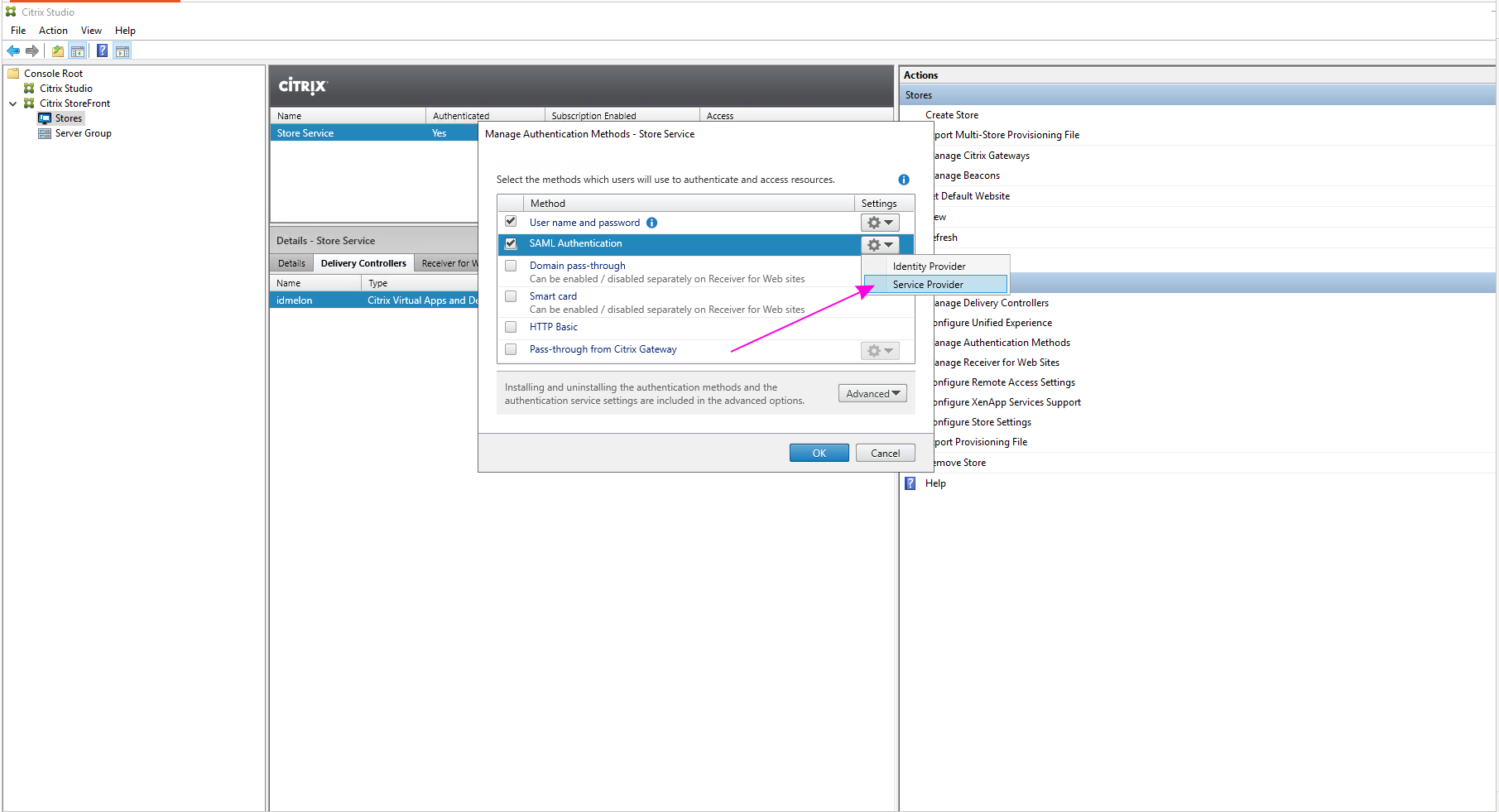Click the Method column header
The width and height of the screenshot is (1499, 812).
689,204
